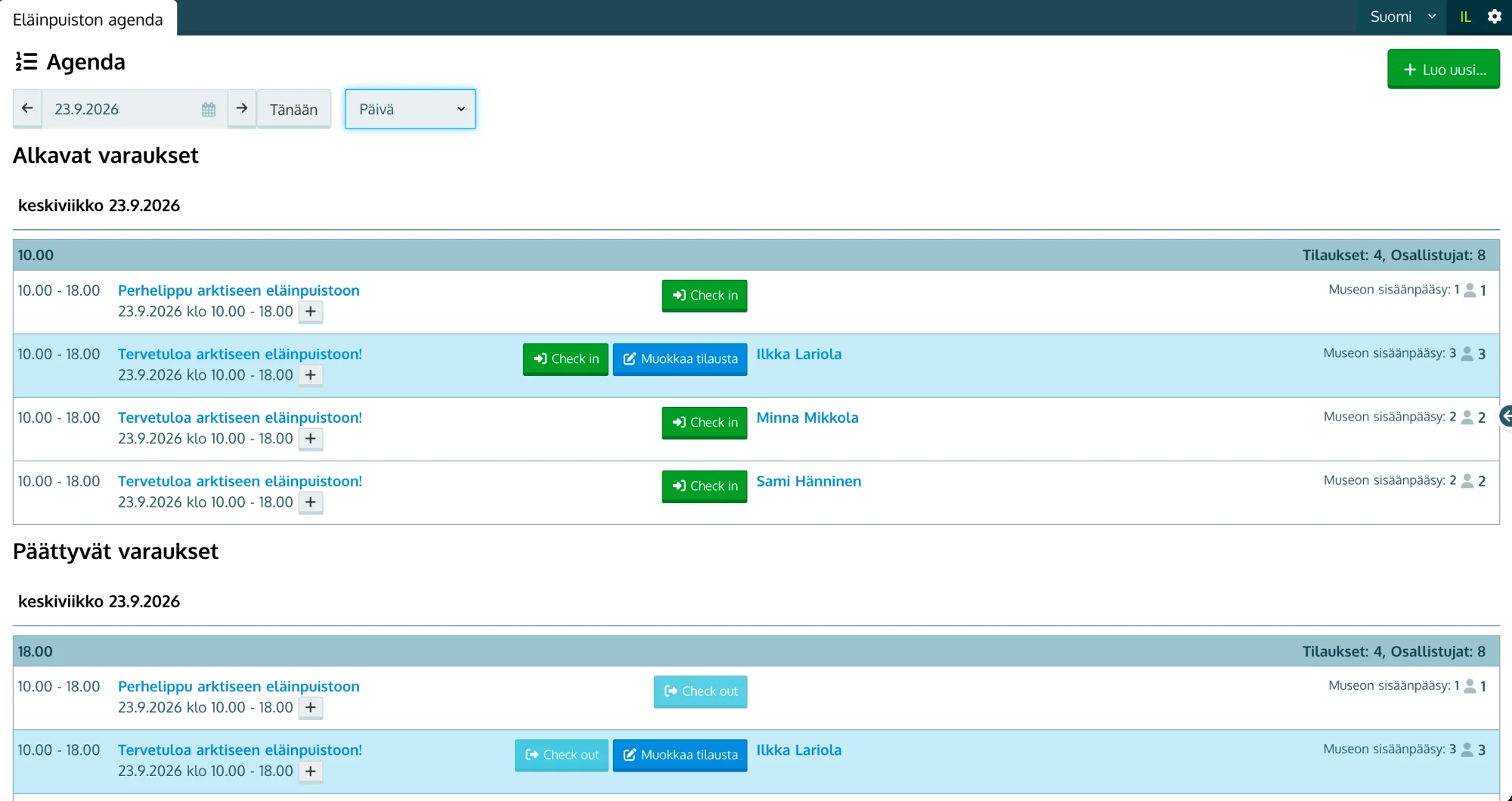Click the 18.00 time slot header
Image resolution: width=1512 pixels, height=801 pixels.
coord(756,651)
